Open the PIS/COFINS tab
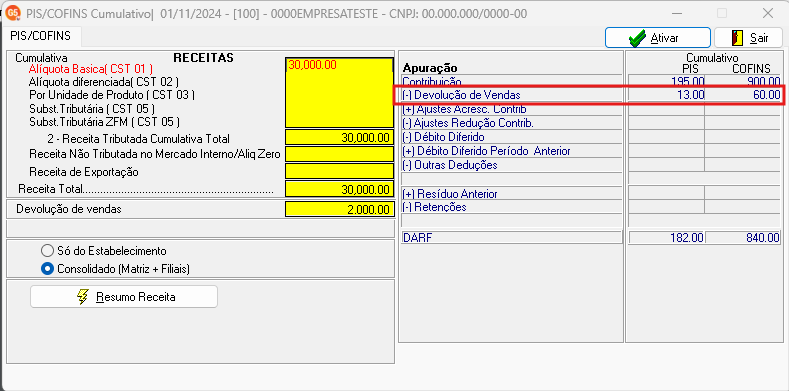Viewport: 789px width, 391px height. tap(41, 36)
